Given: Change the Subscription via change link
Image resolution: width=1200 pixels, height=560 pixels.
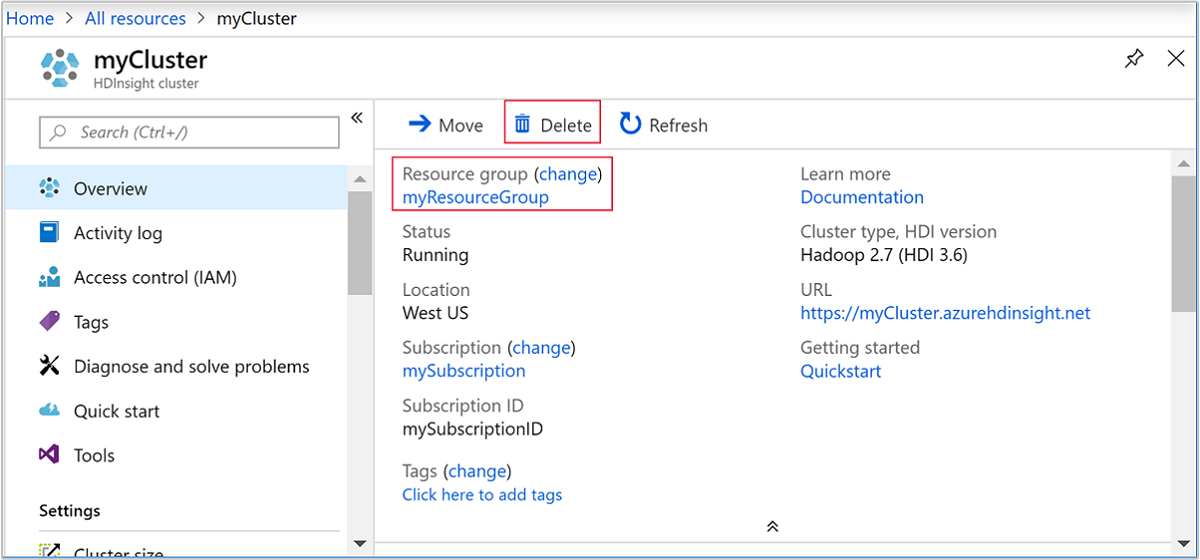Looking at the screenshot, I should (x=541, y=348).
